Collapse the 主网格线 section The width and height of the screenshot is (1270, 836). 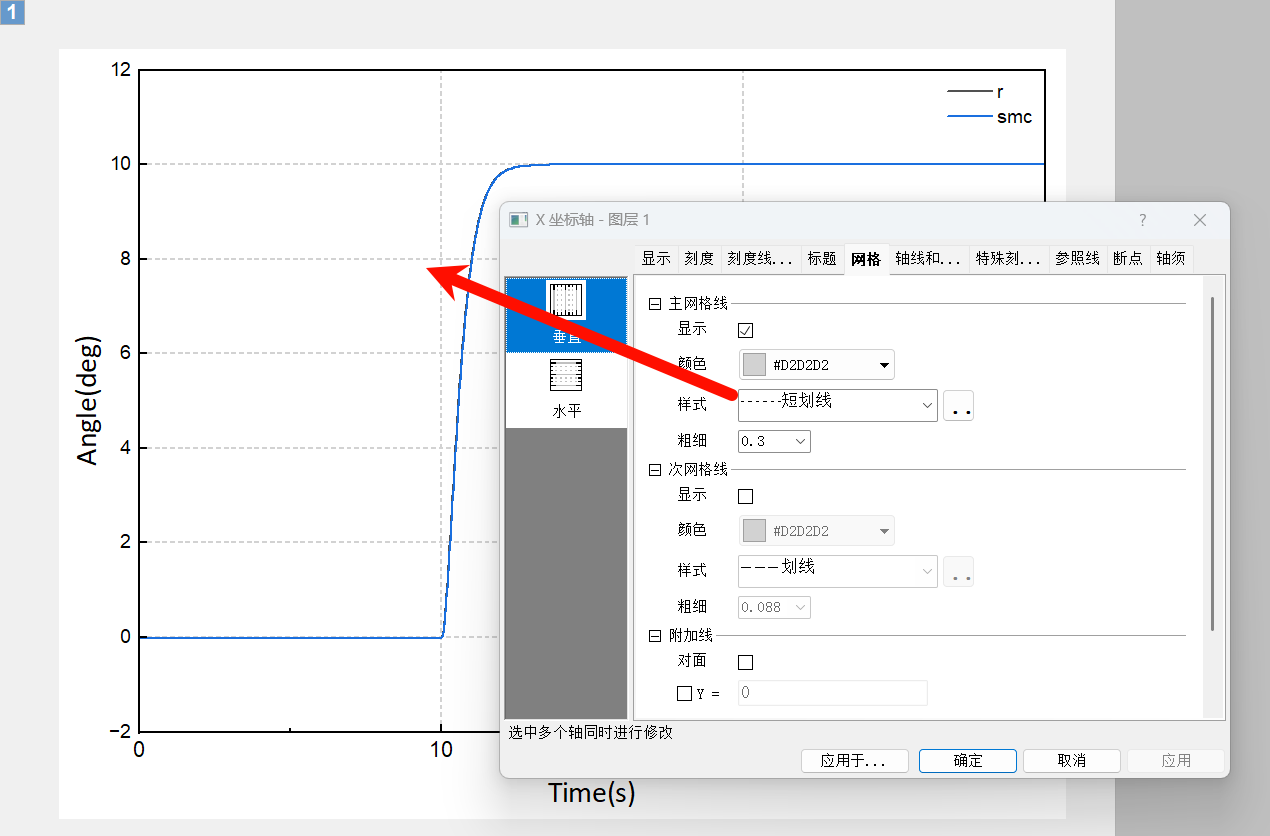coord(655,304)
